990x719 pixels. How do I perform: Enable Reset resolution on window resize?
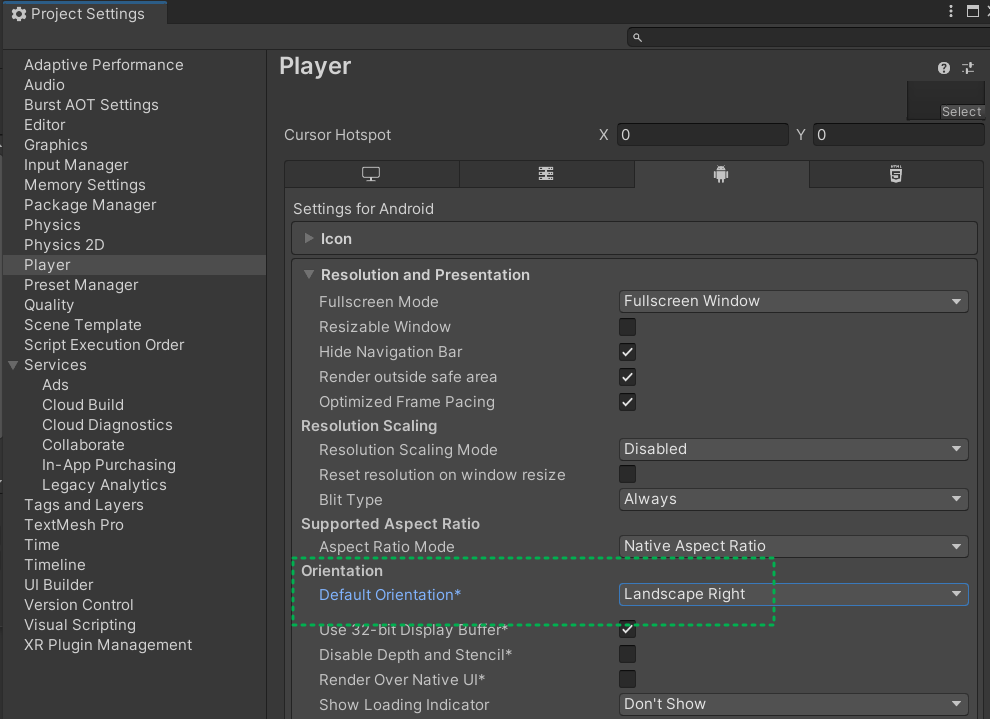tap(627, 474)
